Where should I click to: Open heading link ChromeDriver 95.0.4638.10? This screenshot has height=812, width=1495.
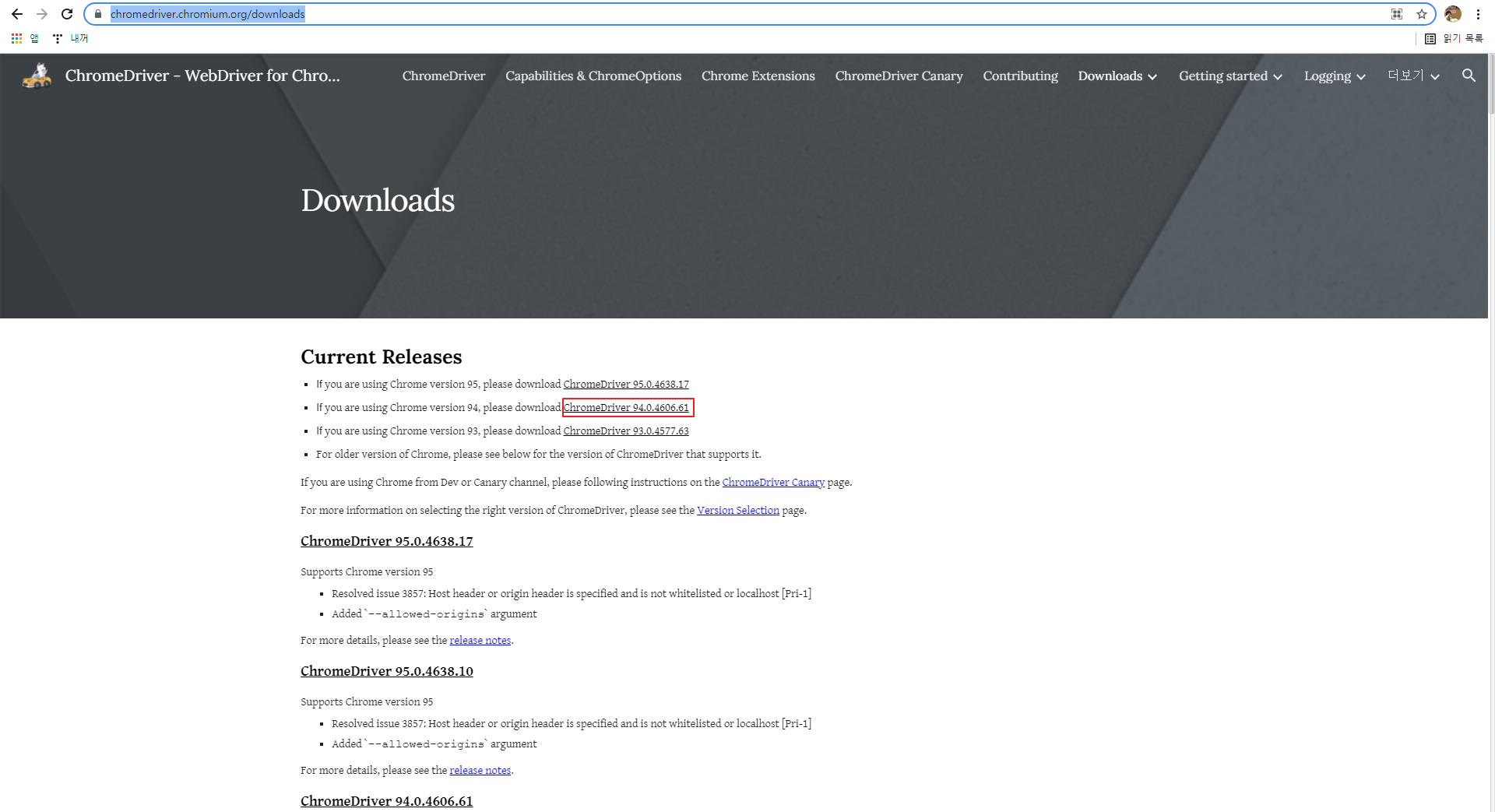[x=387, y=671]
